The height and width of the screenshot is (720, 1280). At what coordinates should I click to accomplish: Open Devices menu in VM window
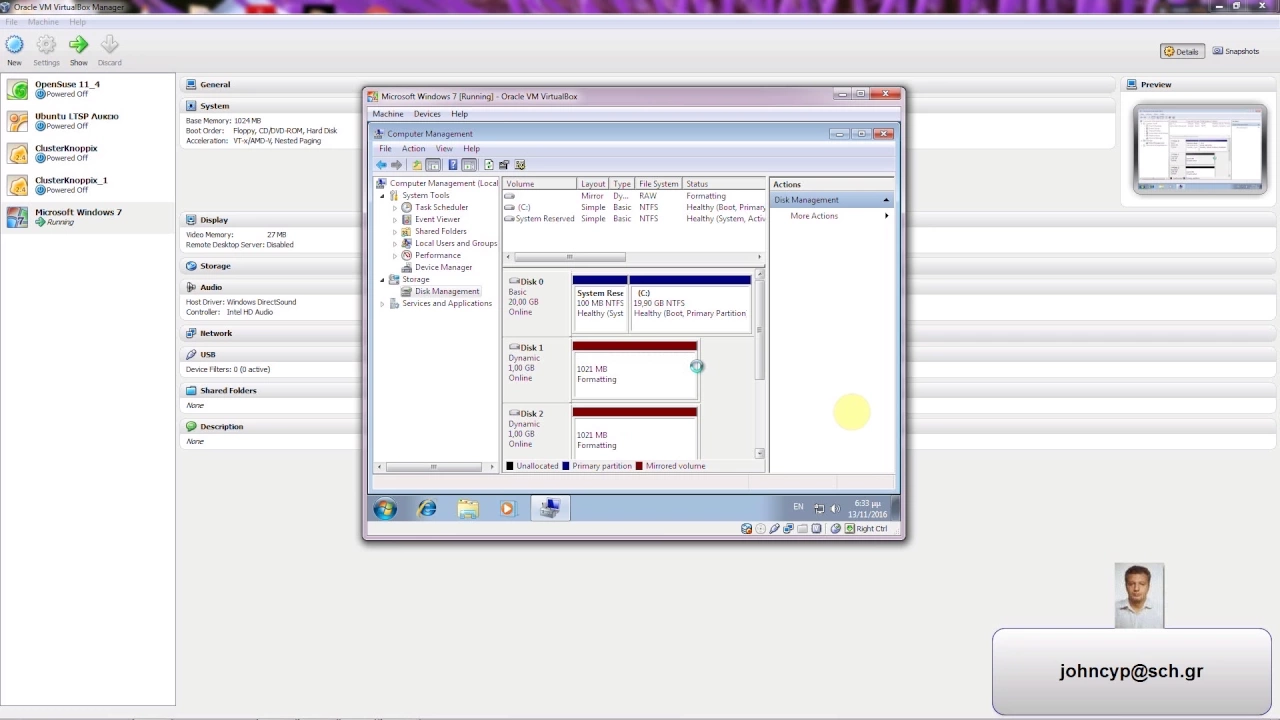pos(427,114)
